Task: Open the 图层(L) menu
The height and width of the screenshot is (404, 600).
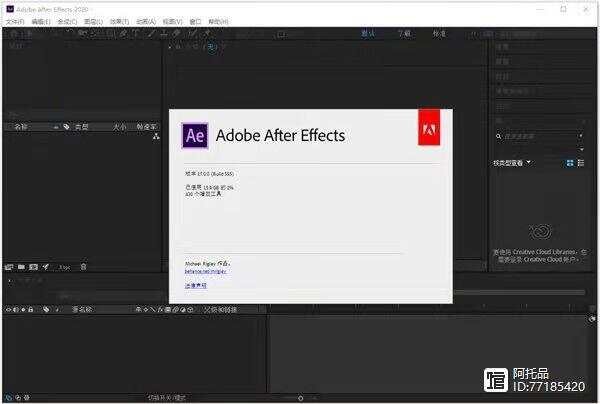Action: pos(93,22)
